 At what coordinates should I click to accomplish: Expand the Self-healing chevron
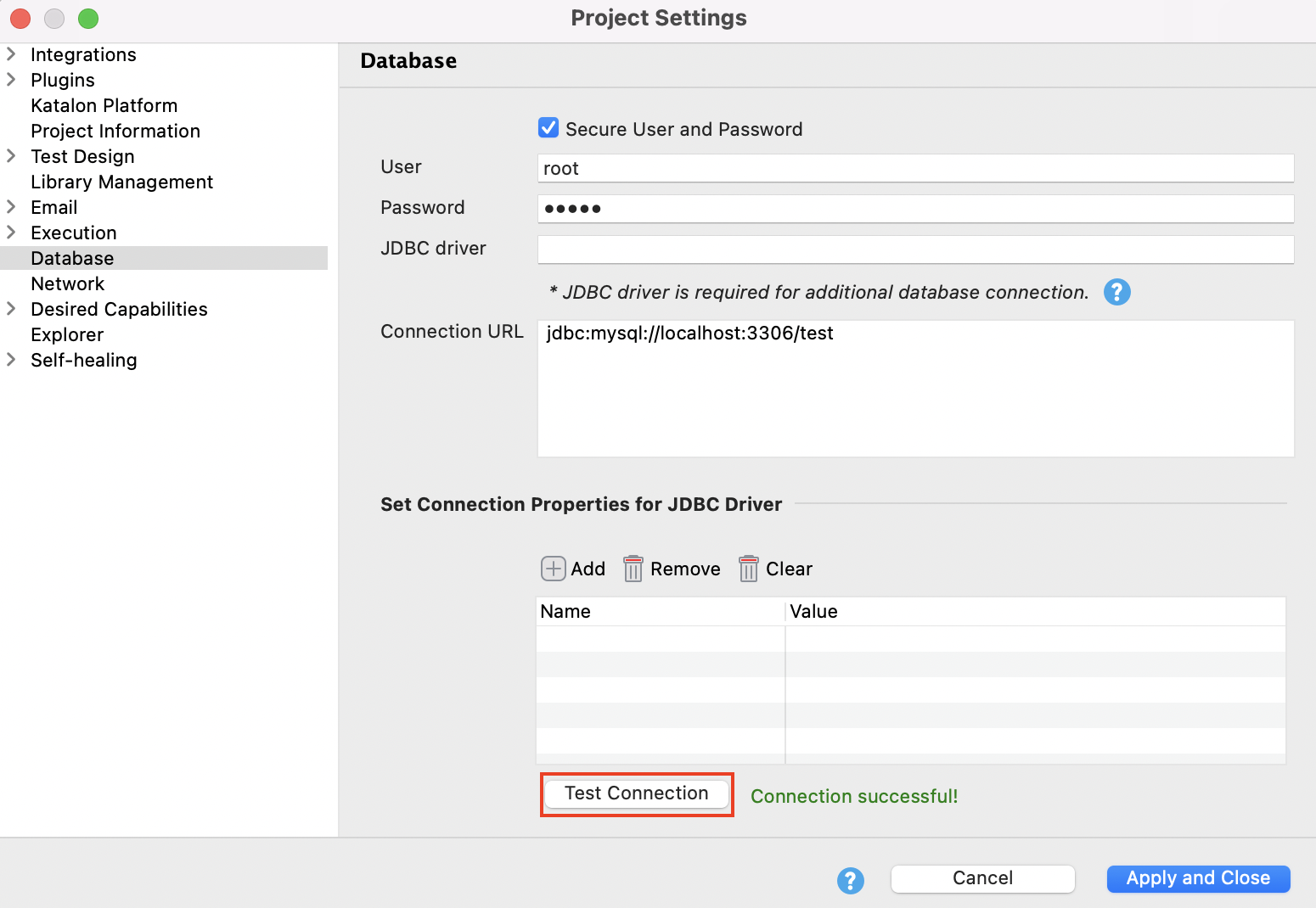[x=12, y=360]
